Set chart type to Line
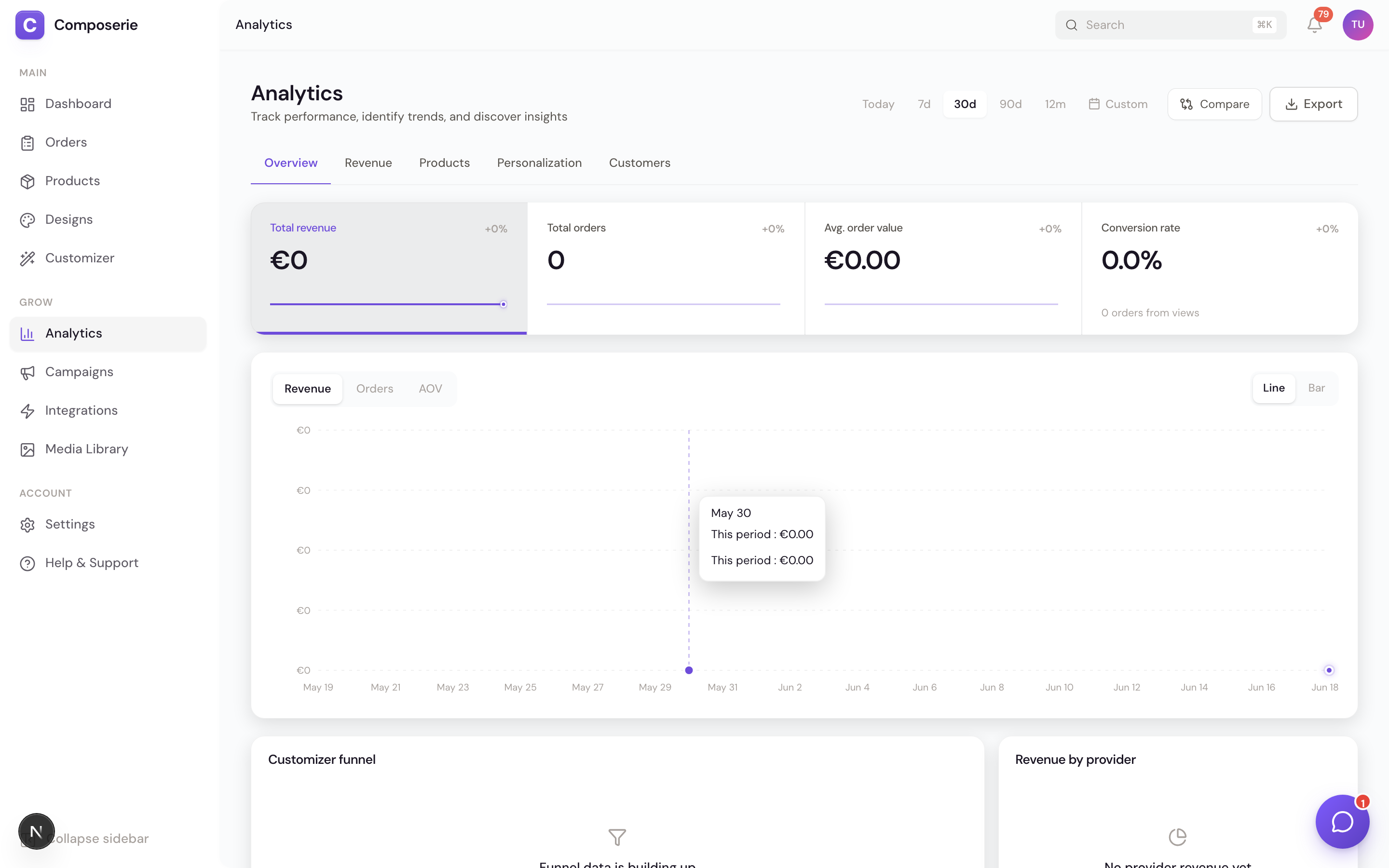 click(1274, 388)
